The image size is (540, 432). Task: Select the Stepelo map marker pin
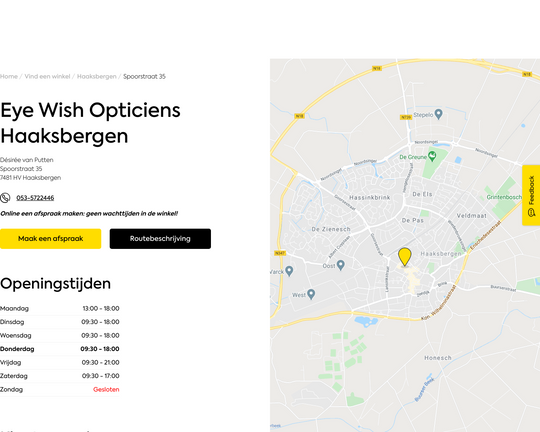click(438, 114)
